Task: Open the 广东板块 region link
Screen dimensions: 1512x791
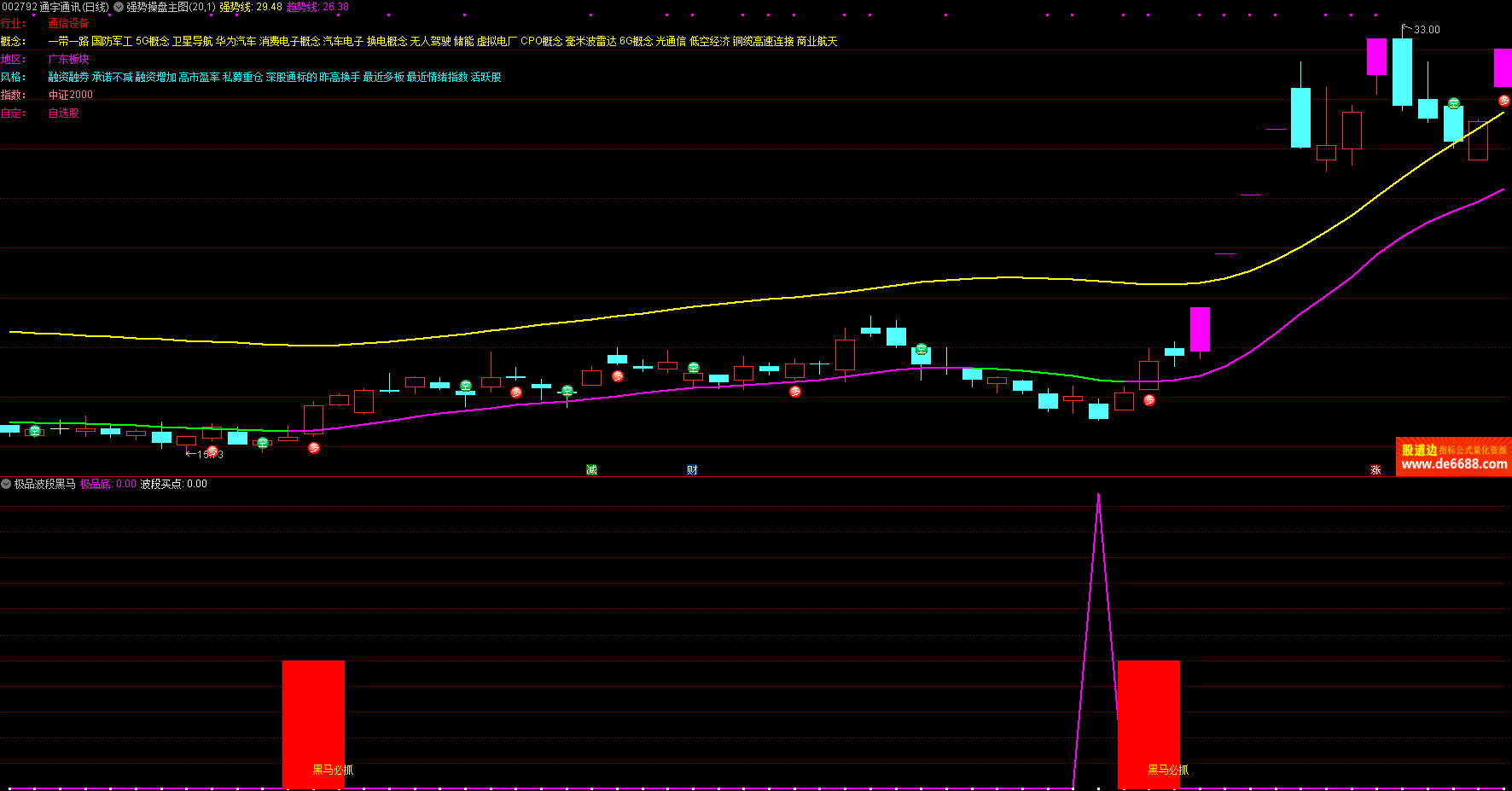Action: (68, 60)
